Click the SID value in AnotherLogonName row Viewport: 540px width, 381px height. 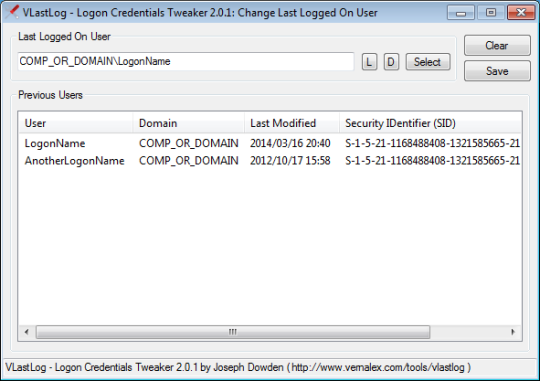point(433,161)
